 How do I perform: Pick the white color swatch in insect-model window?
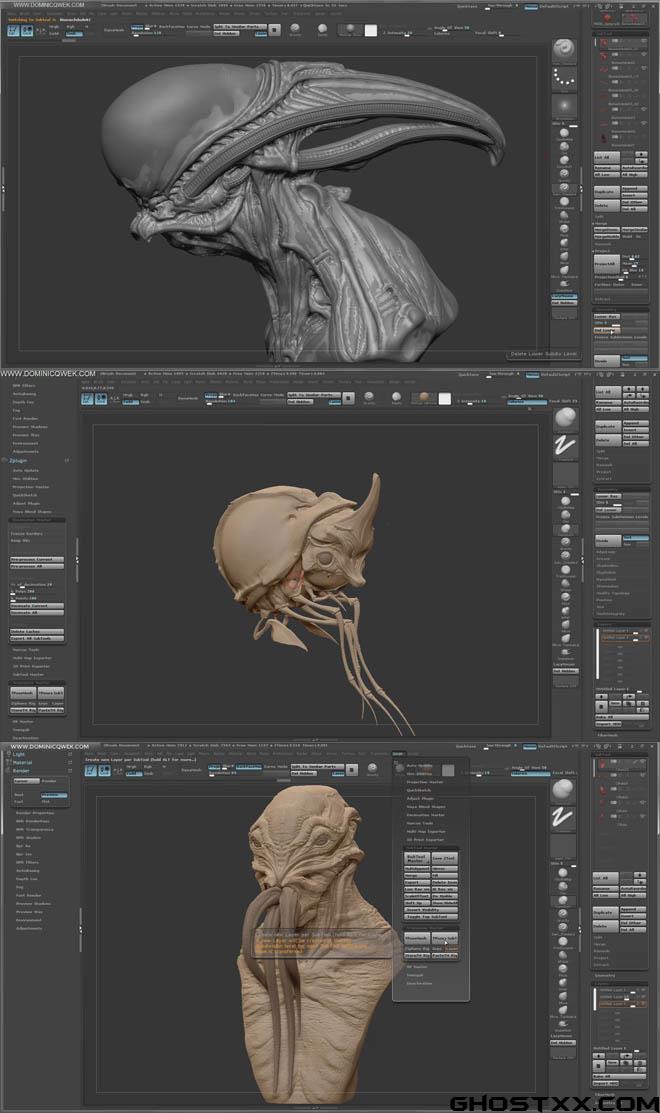click(444, 398)
